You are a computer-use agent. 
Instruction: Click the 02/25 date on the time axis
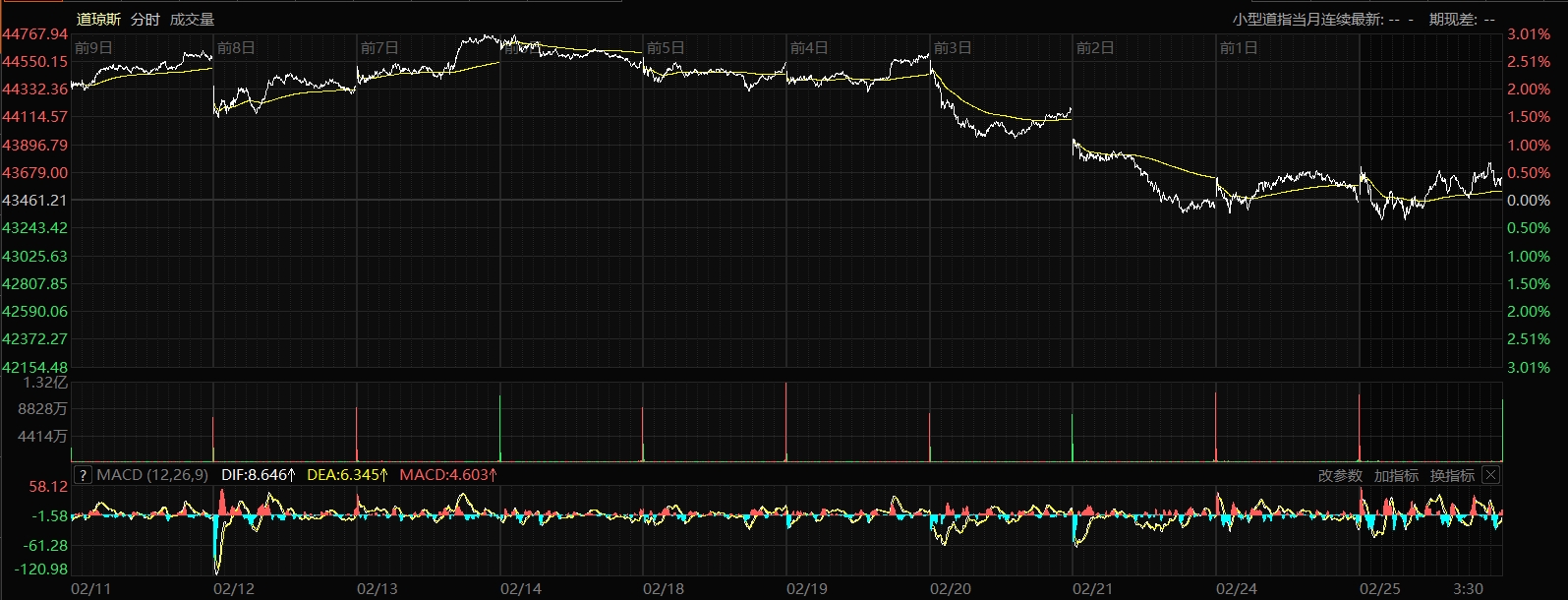[1380, 588]
